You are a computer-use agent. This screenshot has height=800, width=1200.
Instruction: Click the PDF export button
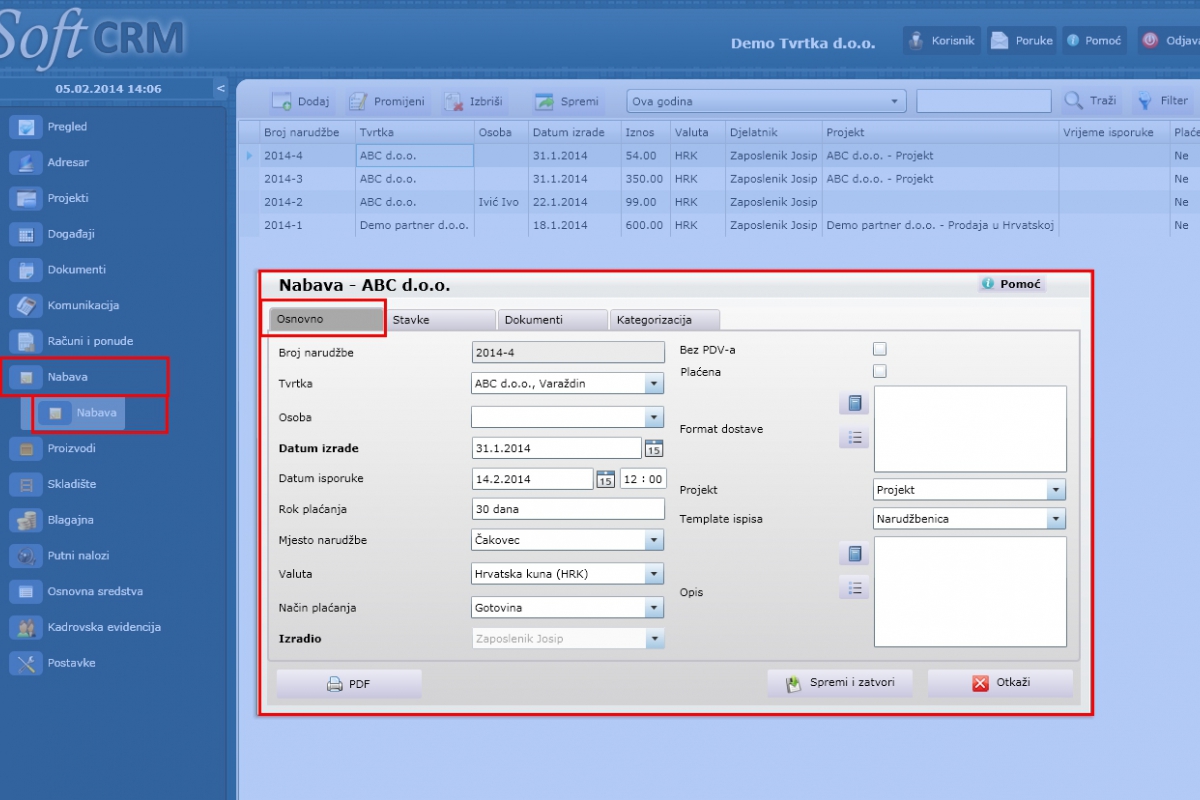click(x=349, y=684)
